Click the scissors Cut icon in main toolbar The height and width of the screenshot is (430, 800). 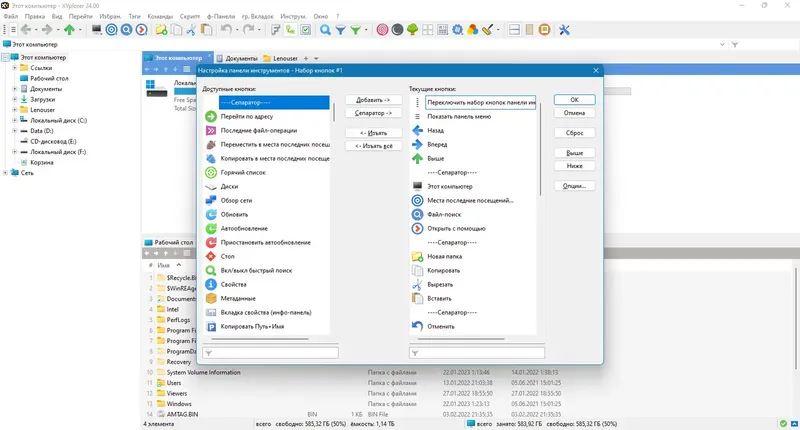191,30
